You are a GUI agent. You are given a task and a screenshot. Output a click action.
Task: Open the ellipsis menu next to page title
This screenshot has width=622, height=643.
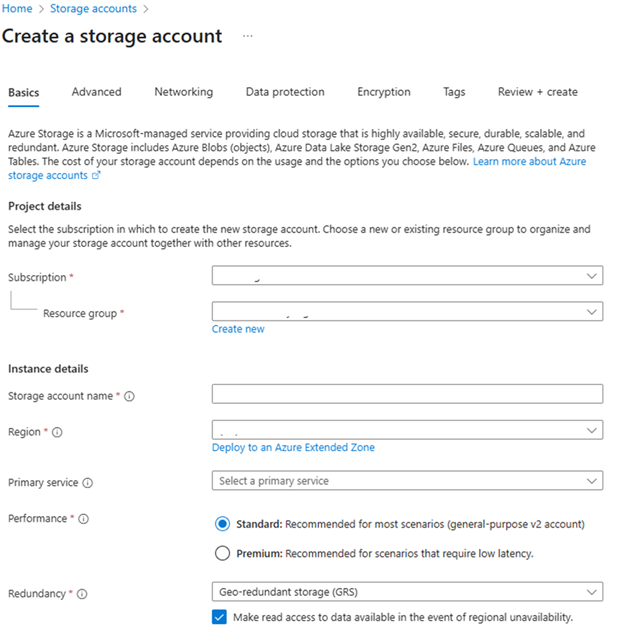(x=248, y=36)
